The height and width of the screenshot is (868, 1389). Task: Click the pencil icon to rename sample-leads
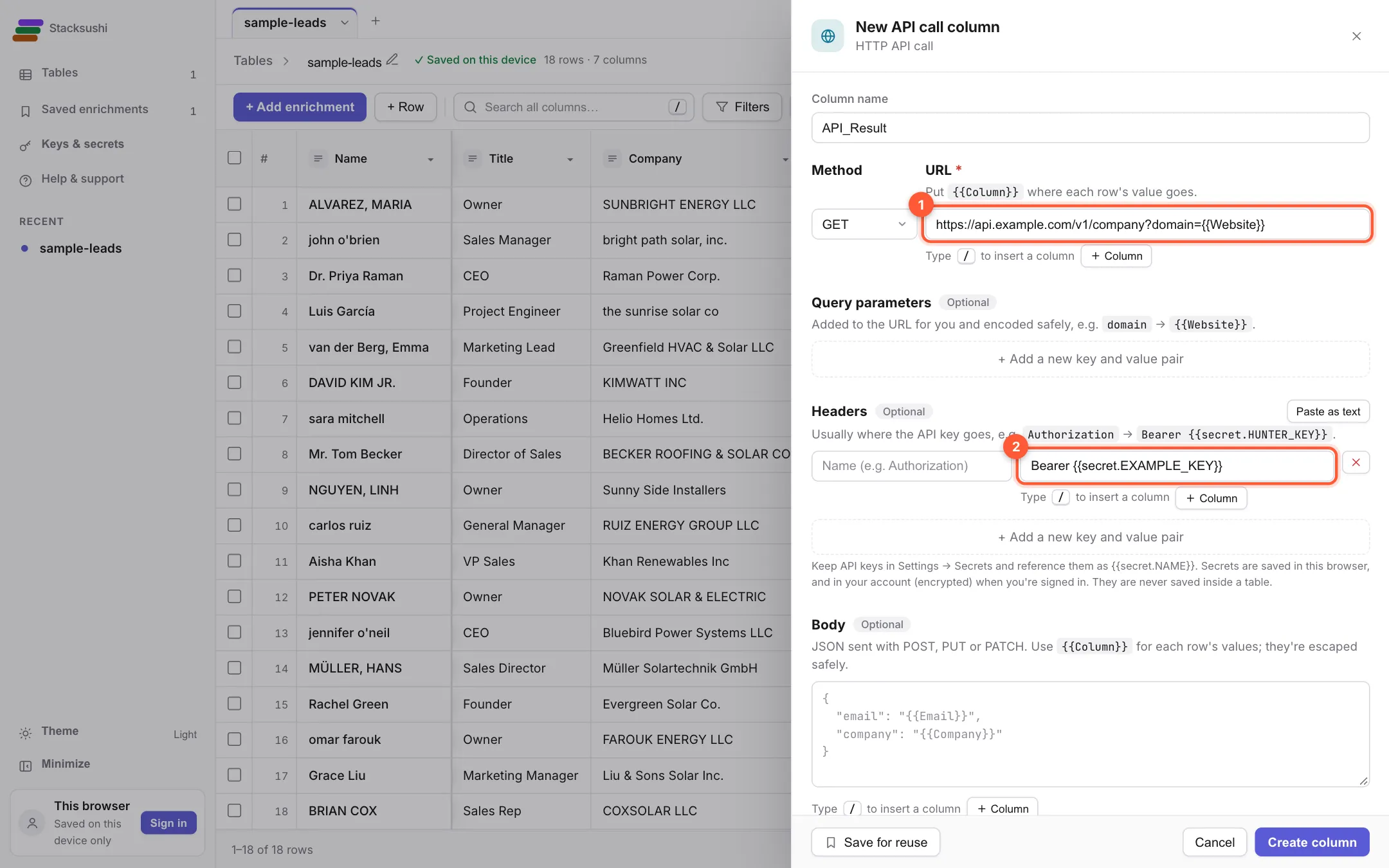coord(392,60)
